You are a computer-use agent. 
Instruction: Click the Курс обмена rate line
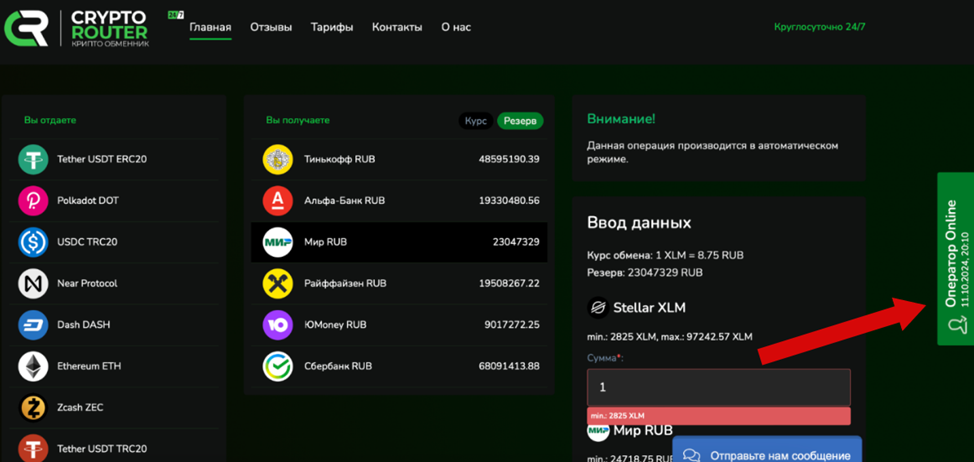[x=665, y=256]
